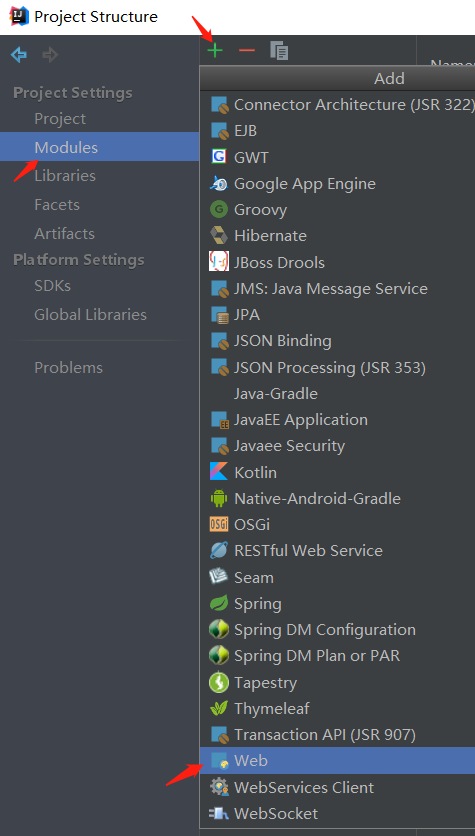Click the Google App Engine icon

pyautogui.click(x=219, y=183)
